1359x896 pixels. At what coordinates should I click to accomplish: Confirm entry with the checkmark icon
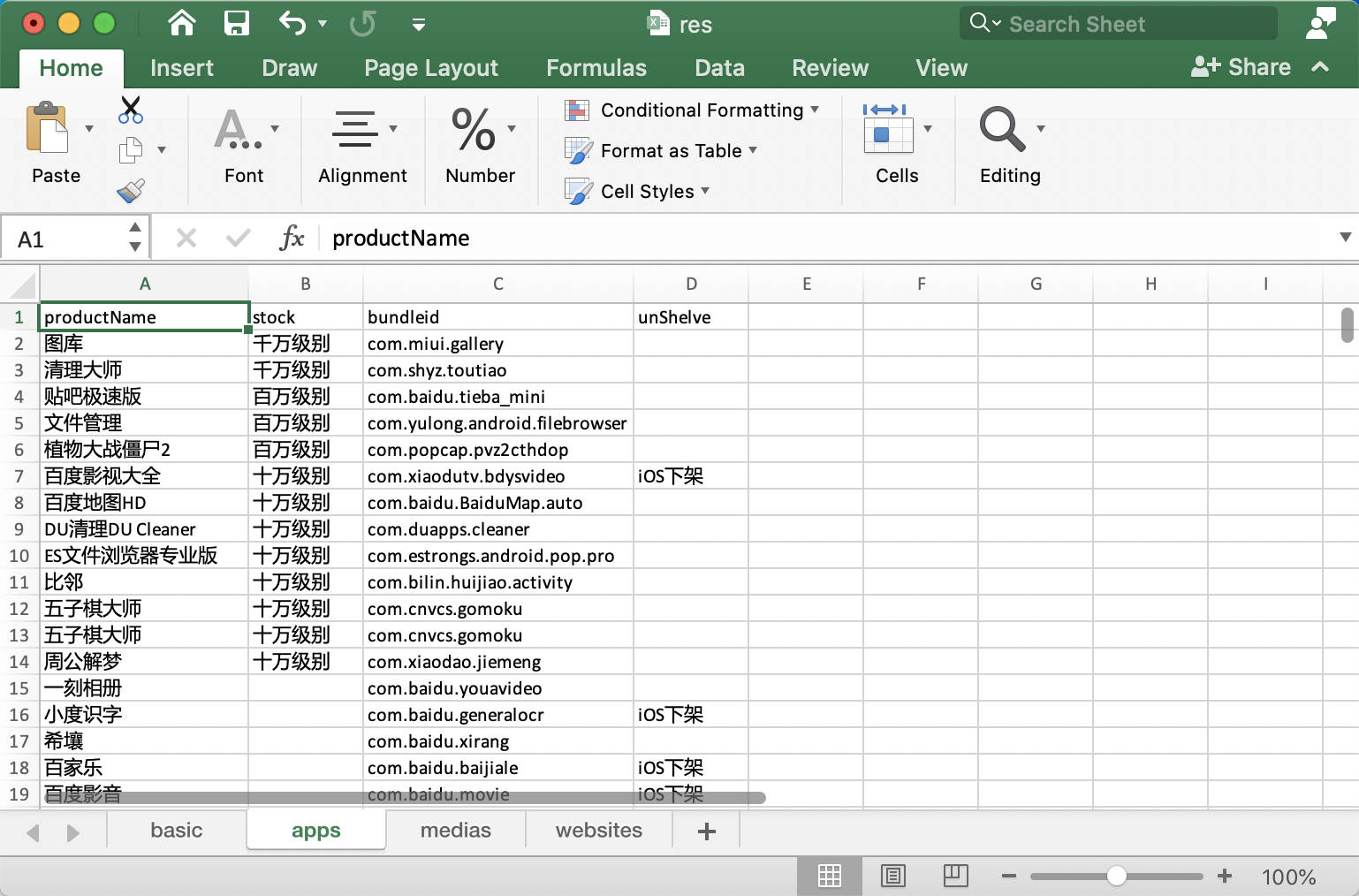[x=239, y=238]
